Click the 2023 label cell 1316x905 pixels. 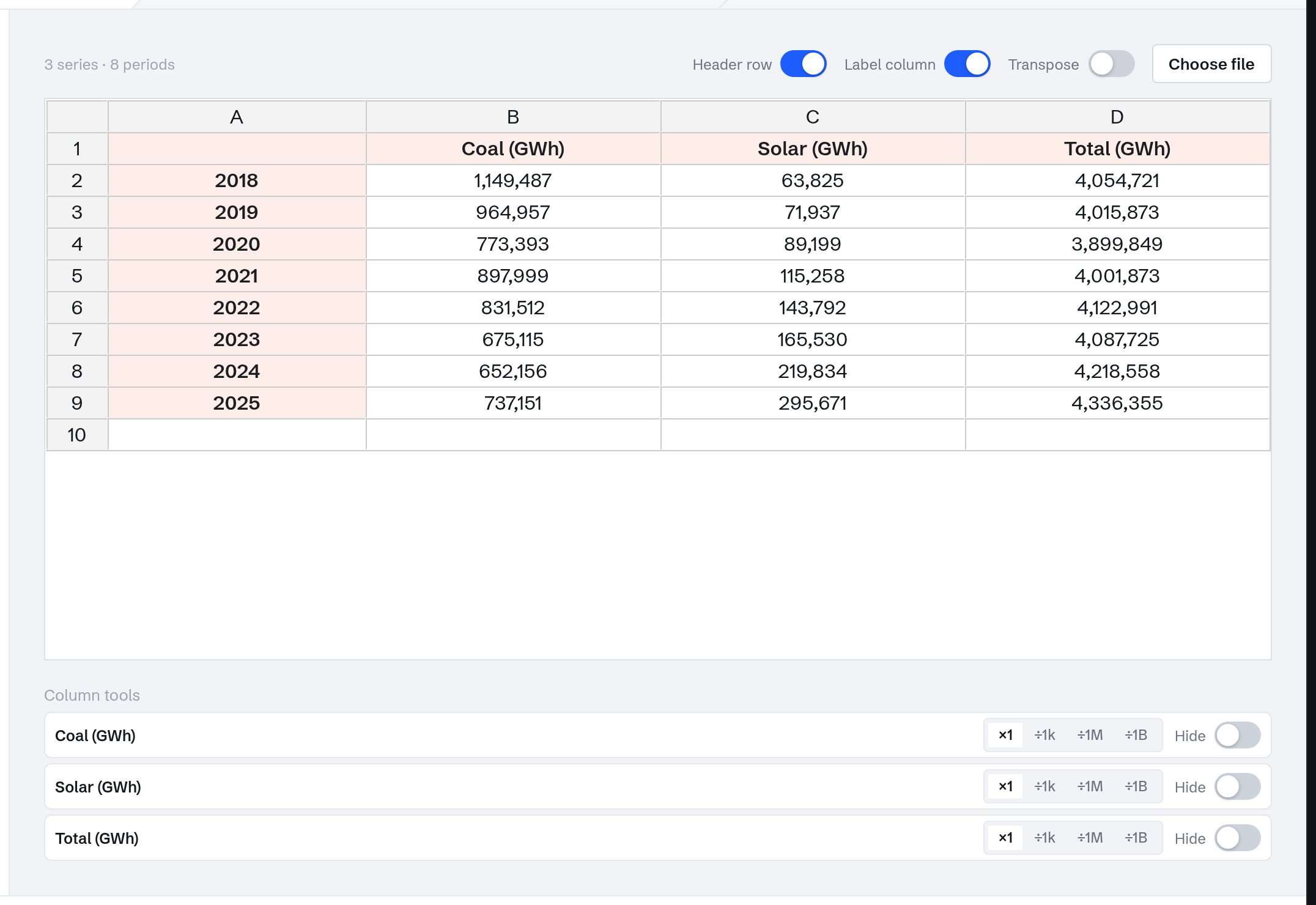[237, 339]
